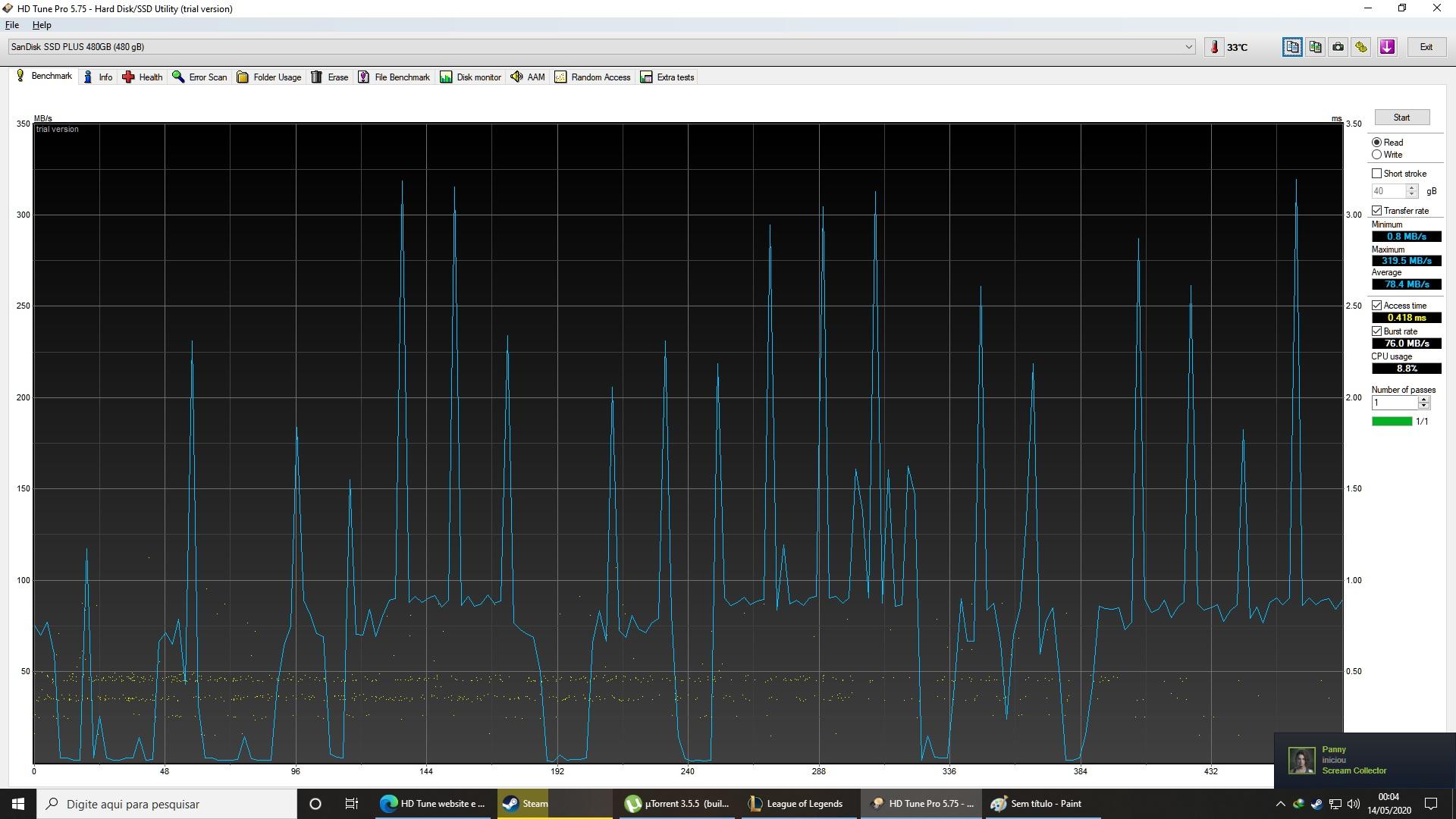Increase short stroke gB value

(1411, 188)
